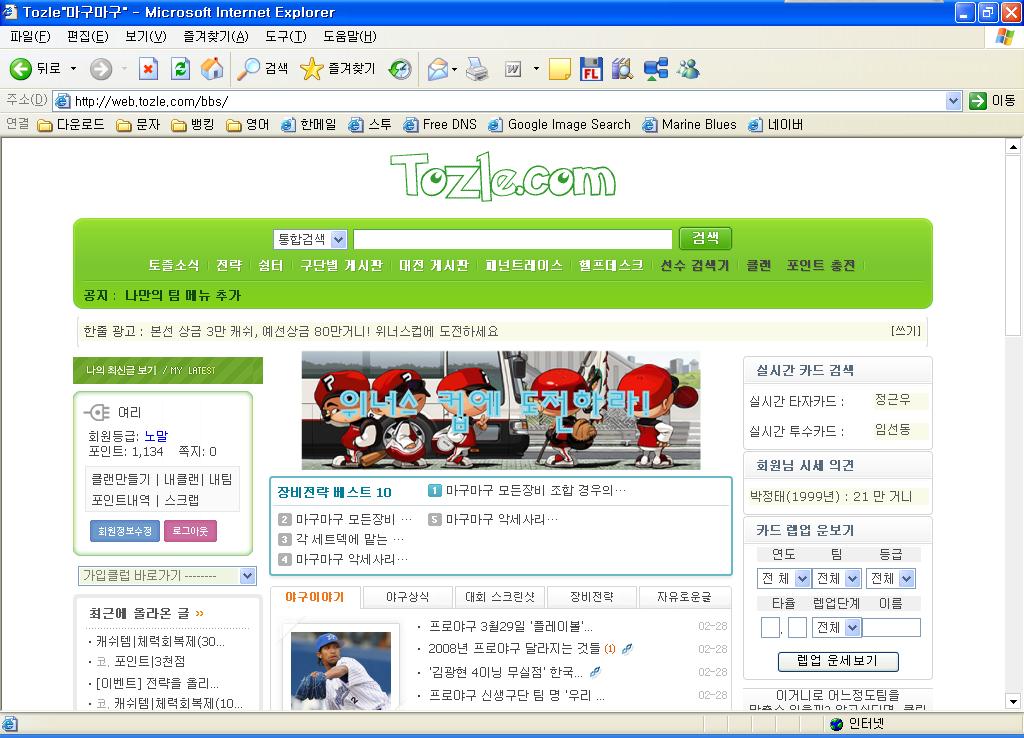Screen dimensions: 1024x738
Task: Open the 네이버 favorite link
Action: click(776, 125)
